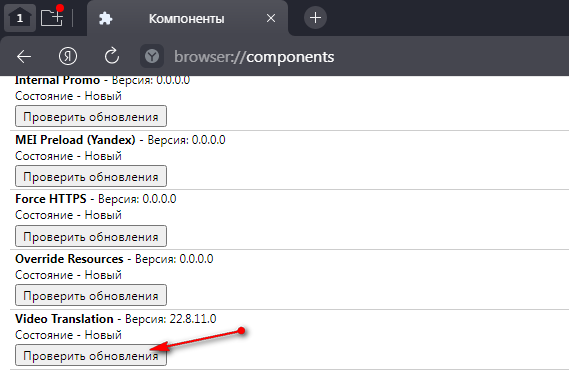Image resolution: width=569 pixels, height=372 pixels.
Task: Click the tab group icon with red dot
Action: coord(52,17)
